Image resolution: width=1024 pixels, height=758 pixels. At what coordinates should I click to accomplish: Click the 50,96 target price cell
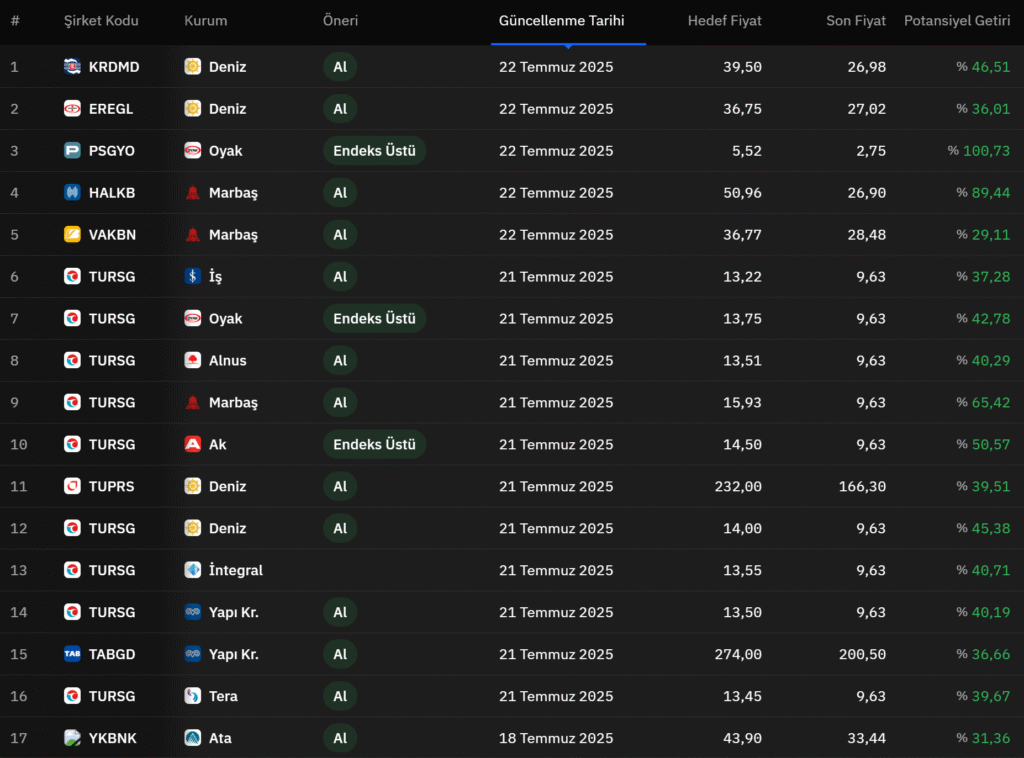point(742,193)
